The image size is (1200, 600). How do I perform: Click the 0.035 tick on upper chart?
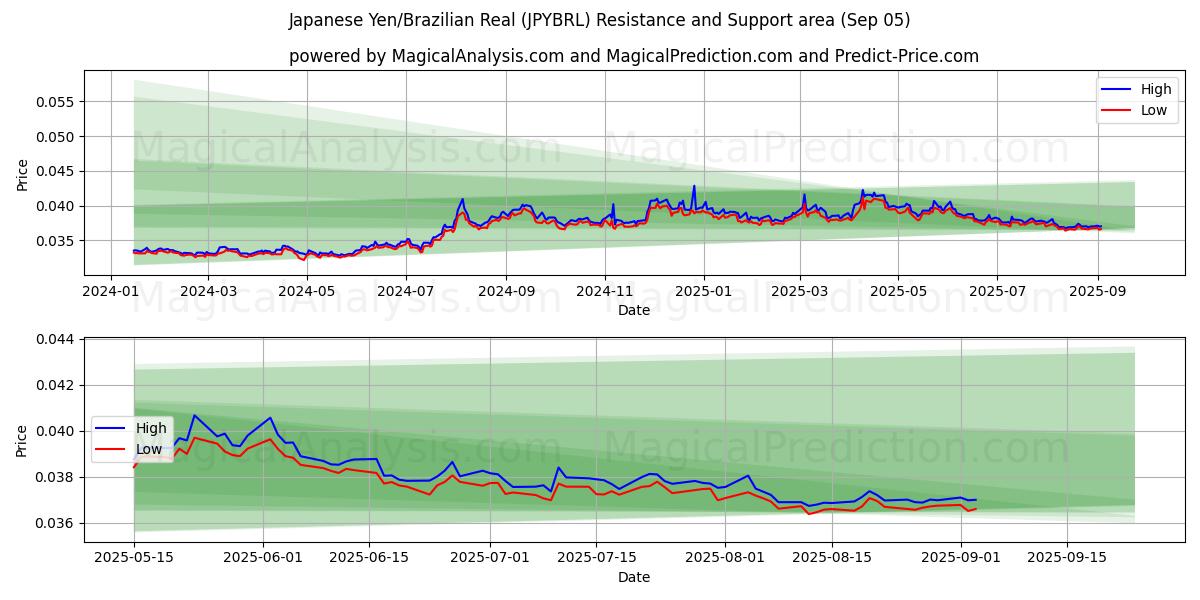click(56, 241)
